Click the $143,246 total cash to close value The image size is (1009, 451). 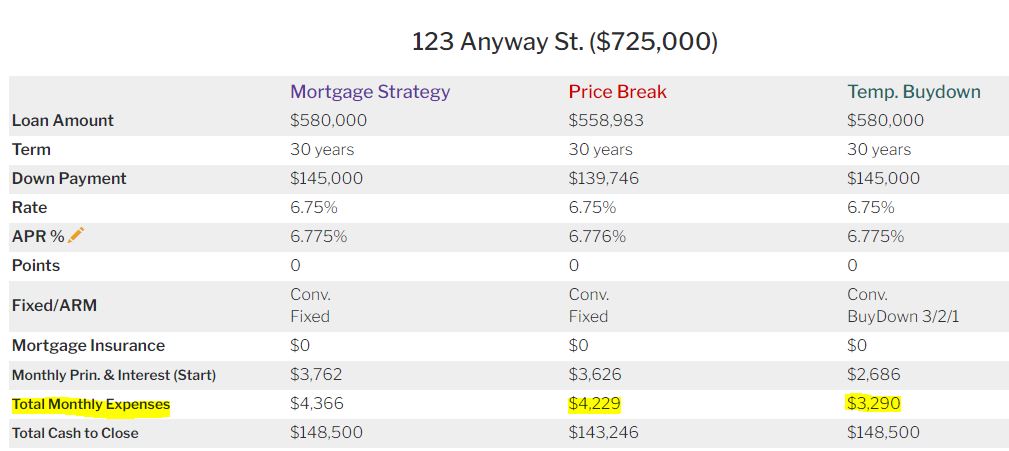pyautogui.click(x=603, y=433)
